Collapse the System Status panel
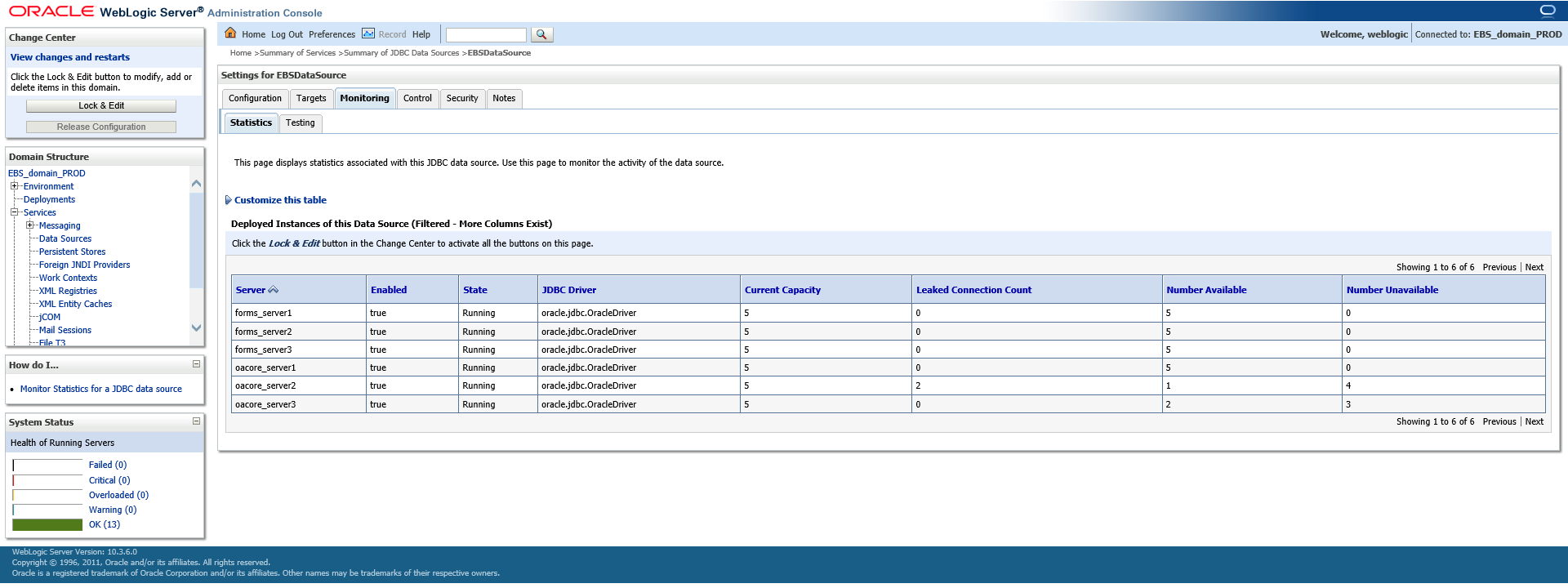Image resolution: width=1568 pixels, height=588 pixels. pos(196,421)
